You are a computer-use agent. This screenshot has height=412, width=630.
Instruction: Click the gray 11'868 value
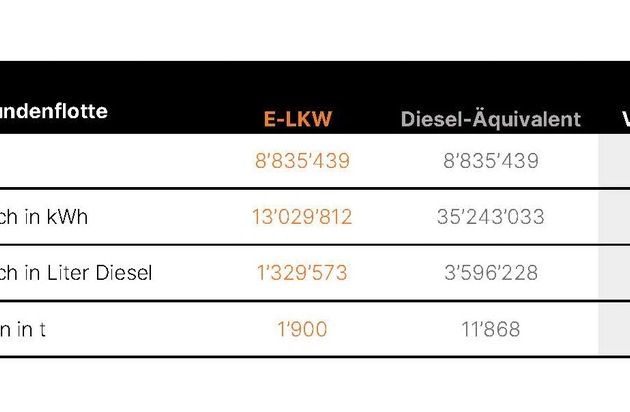pyautogui.click(x=490, y=329)
